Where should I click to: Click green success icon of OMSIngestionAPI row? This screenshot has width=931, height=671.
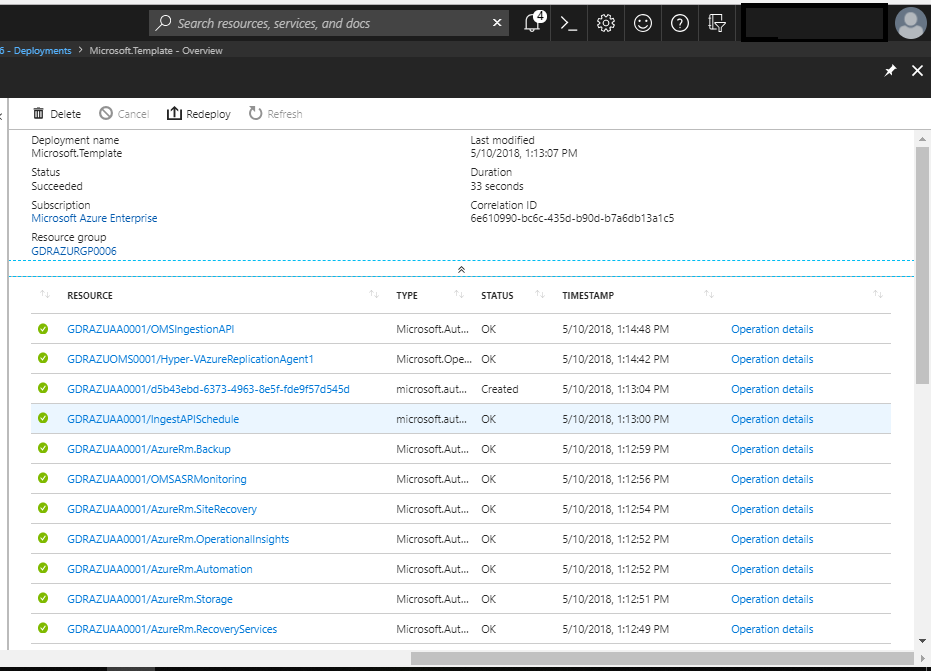click(x=43, y=328)
